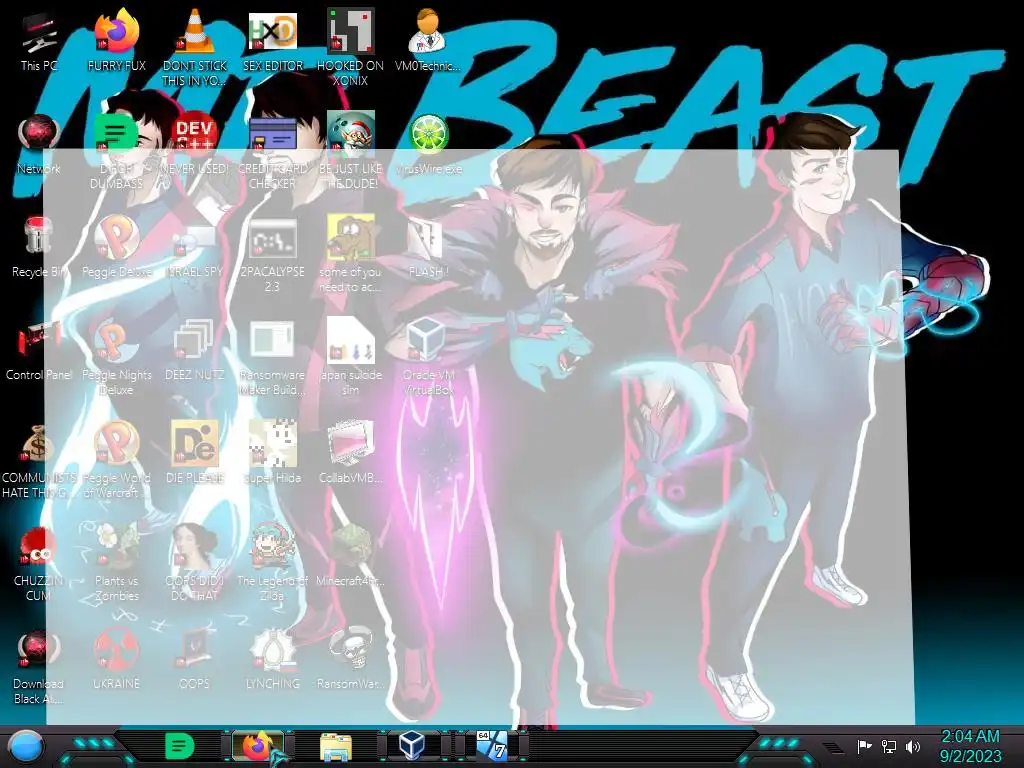Viewport: 1024px width, 768px height.
Task: Select the DIE PLEASE icon
Action: pyautogui.click(x=195, y=452)
